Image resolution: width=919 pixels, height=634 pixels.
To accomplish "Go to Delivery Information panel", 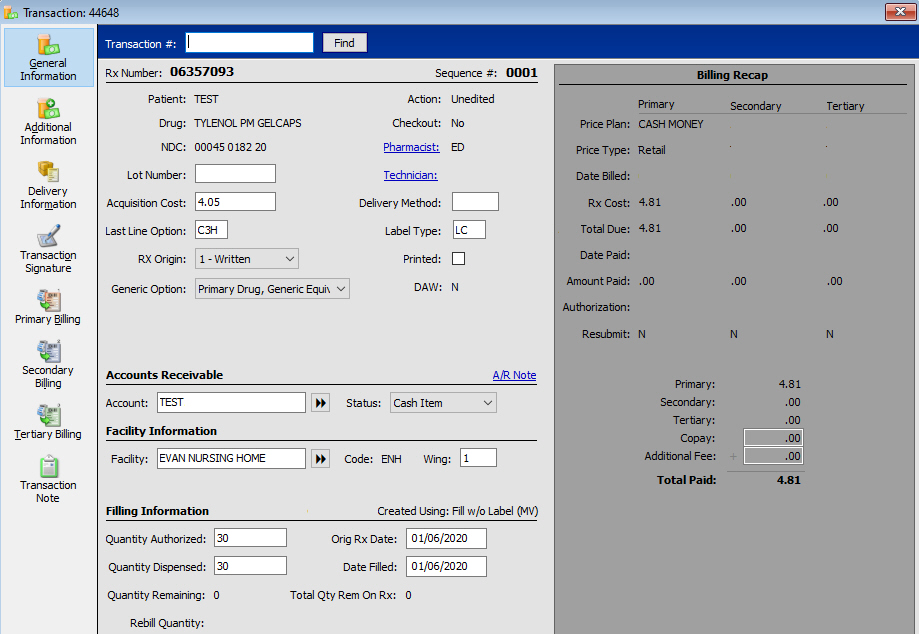I will (x=48, y=185).
